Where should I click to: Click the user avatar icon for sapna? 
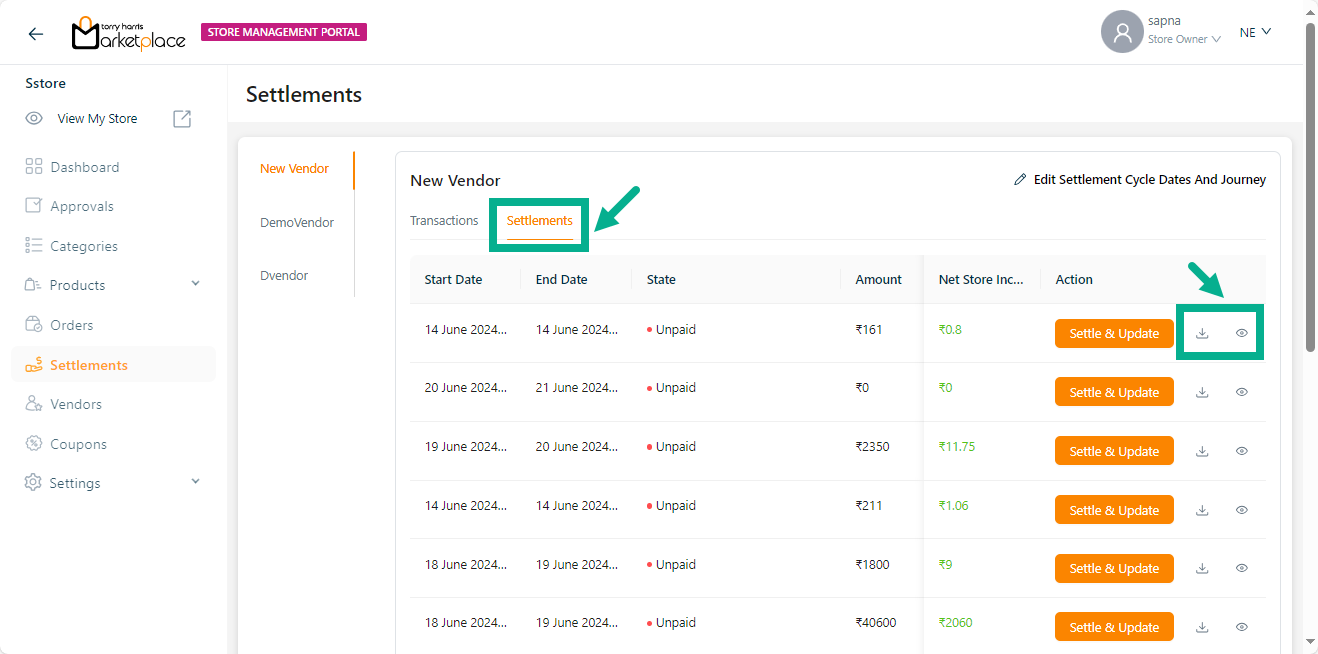point(1122,32)
